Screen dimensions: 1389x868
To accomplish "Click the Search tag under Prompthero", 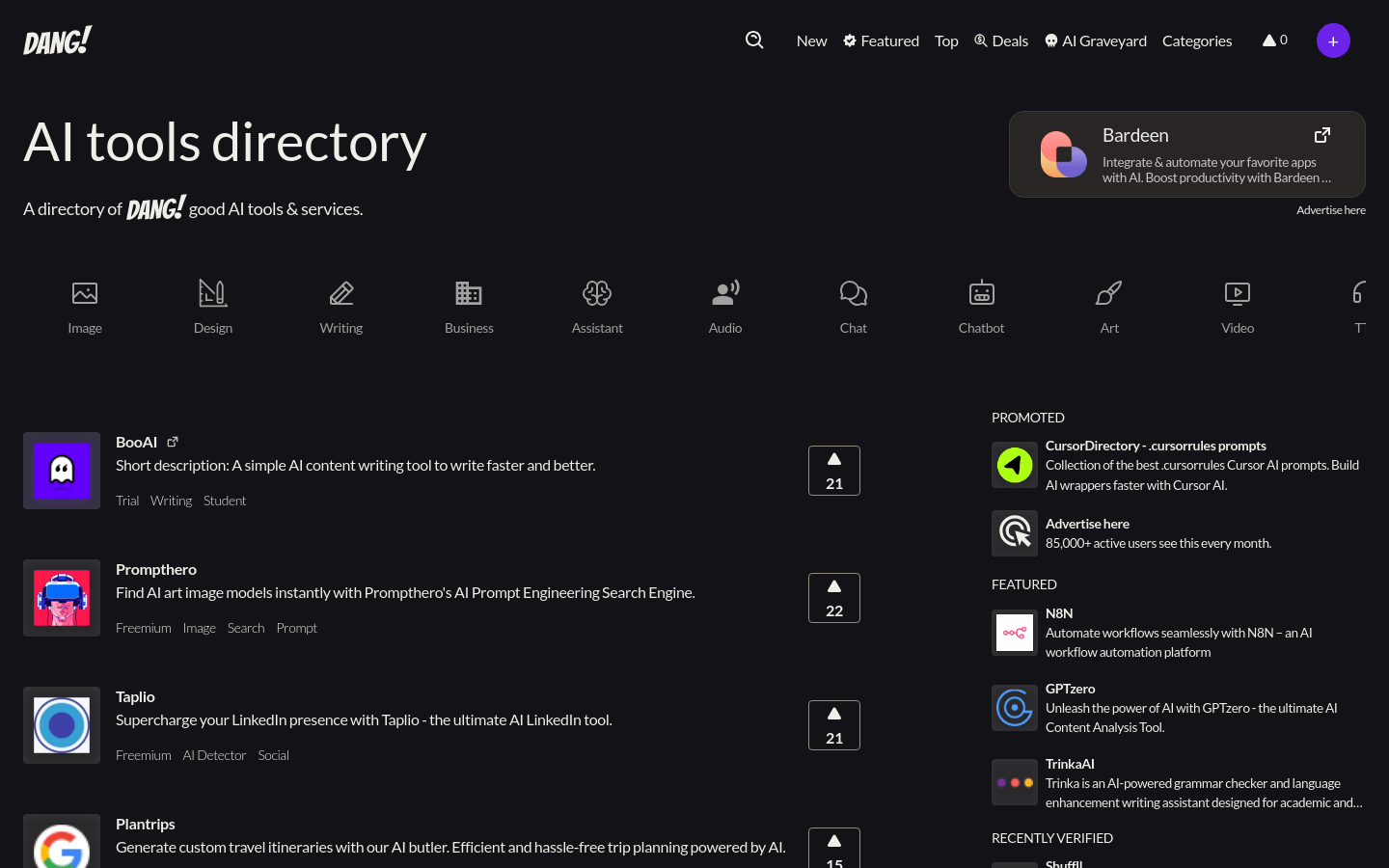I will 246,628.
